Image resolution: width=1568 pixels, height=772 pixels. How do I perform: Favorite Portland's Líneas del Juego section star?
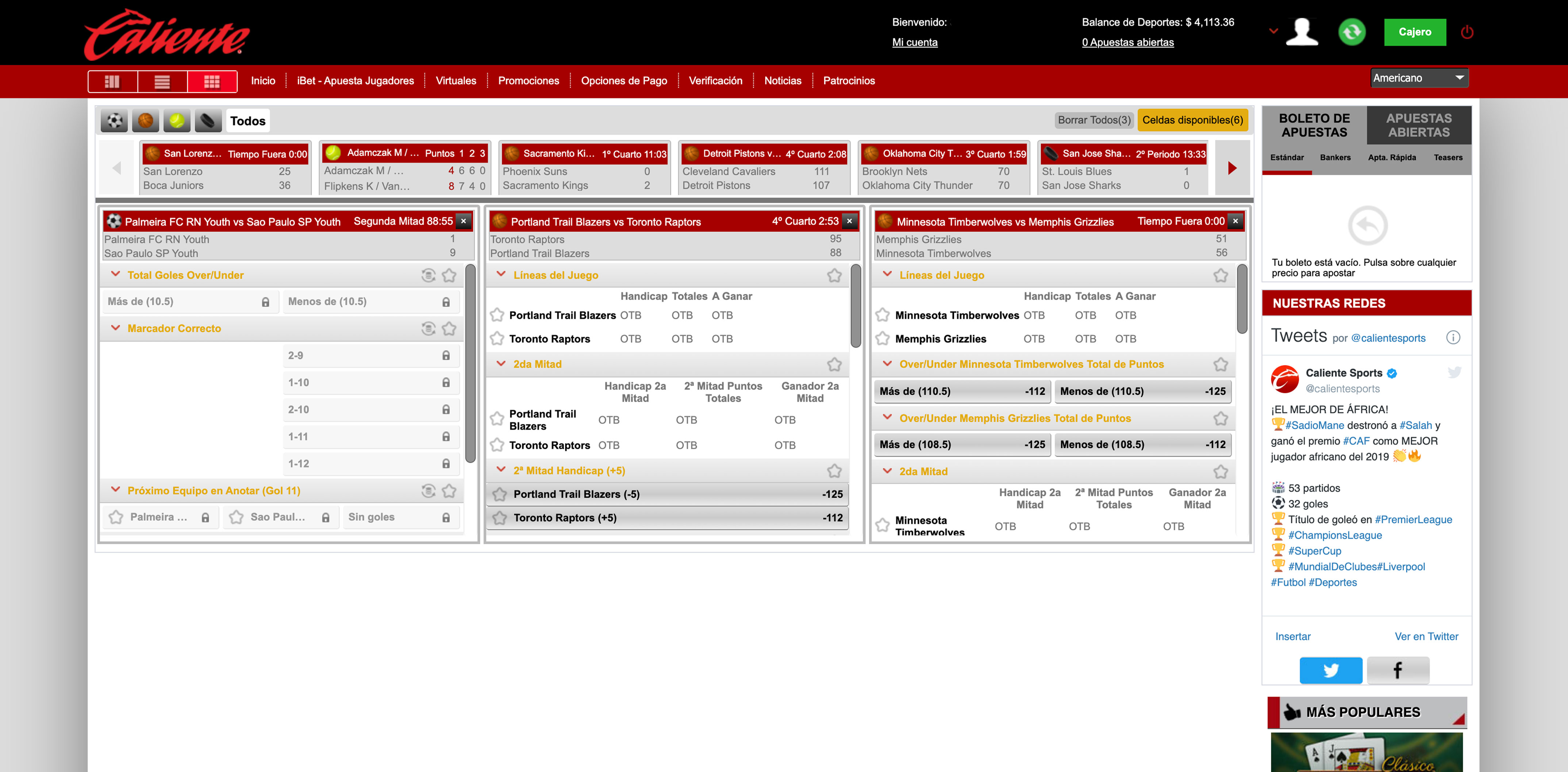834,275
